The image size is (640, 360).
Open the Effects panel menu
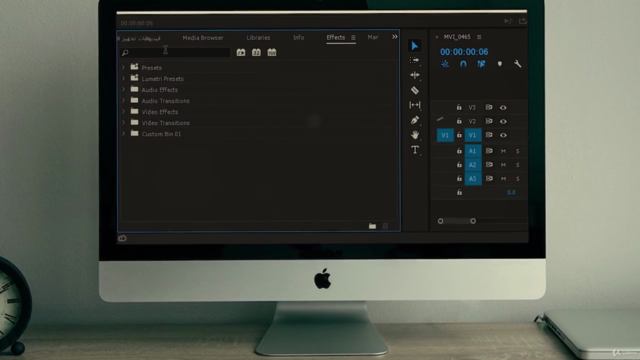click(353, 38)
